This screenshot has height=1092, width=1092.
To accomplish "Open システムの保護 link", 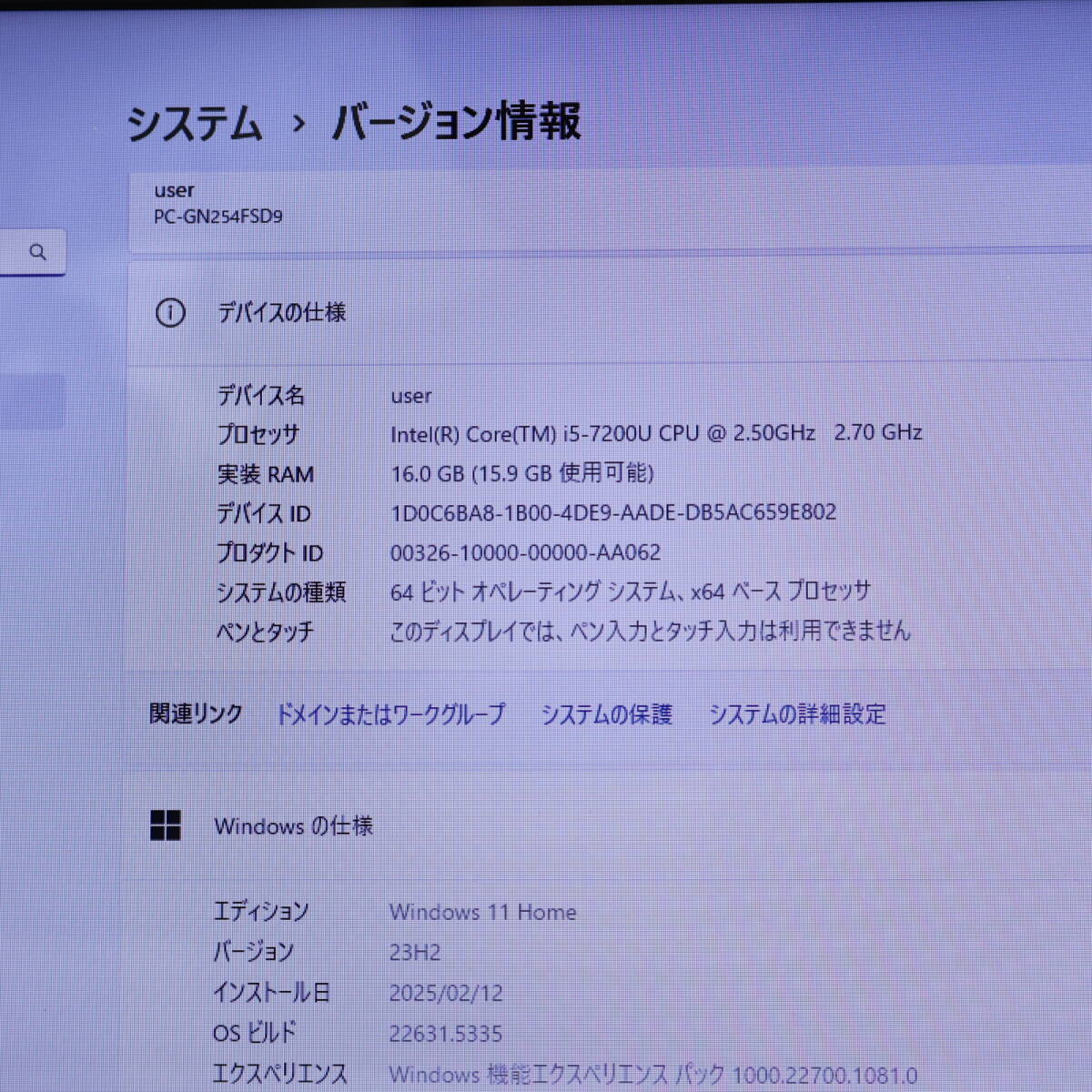I will (607, 714).
